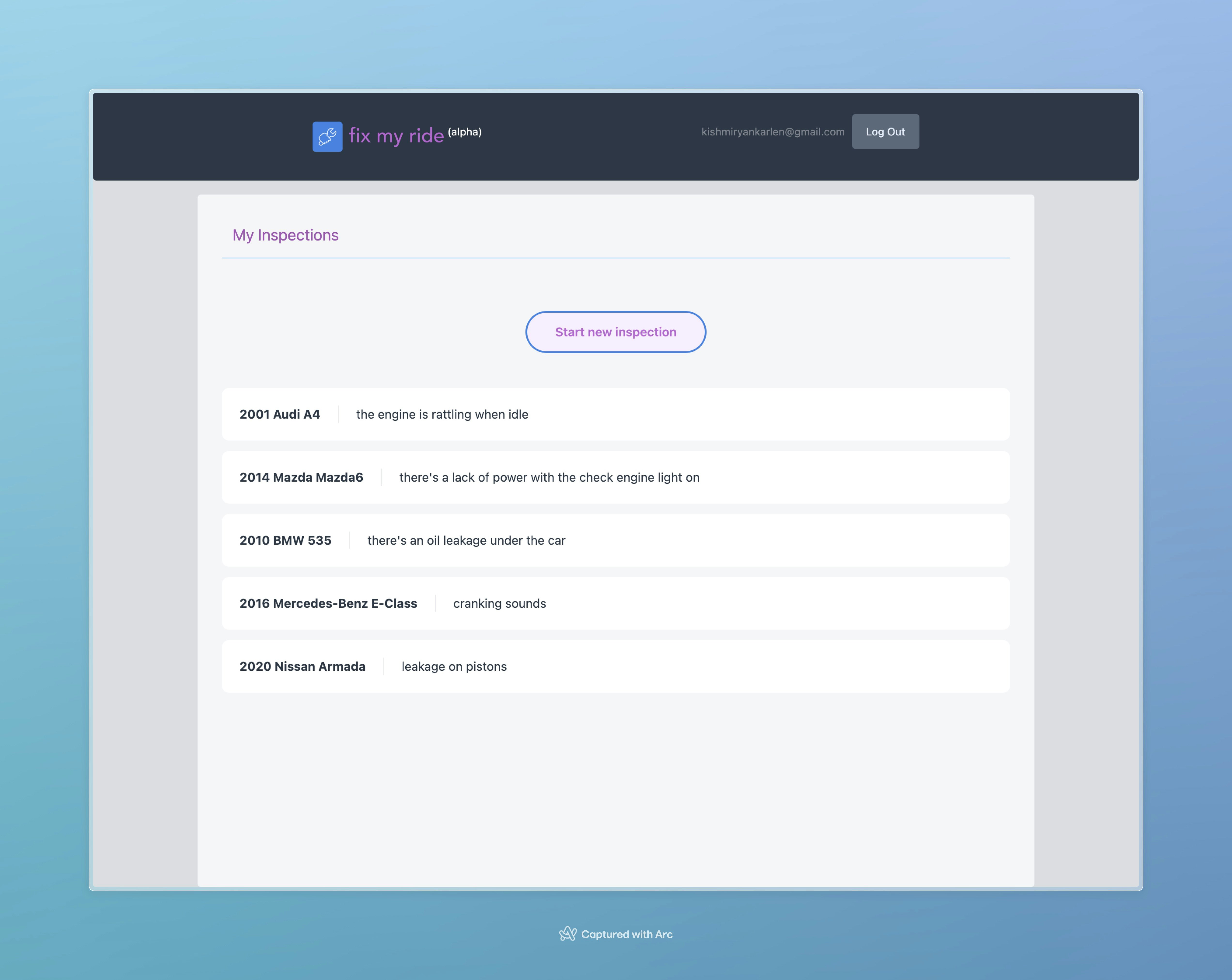Click empty area below the inspections list
1232x980 pixels.
[x=616, y=789]
